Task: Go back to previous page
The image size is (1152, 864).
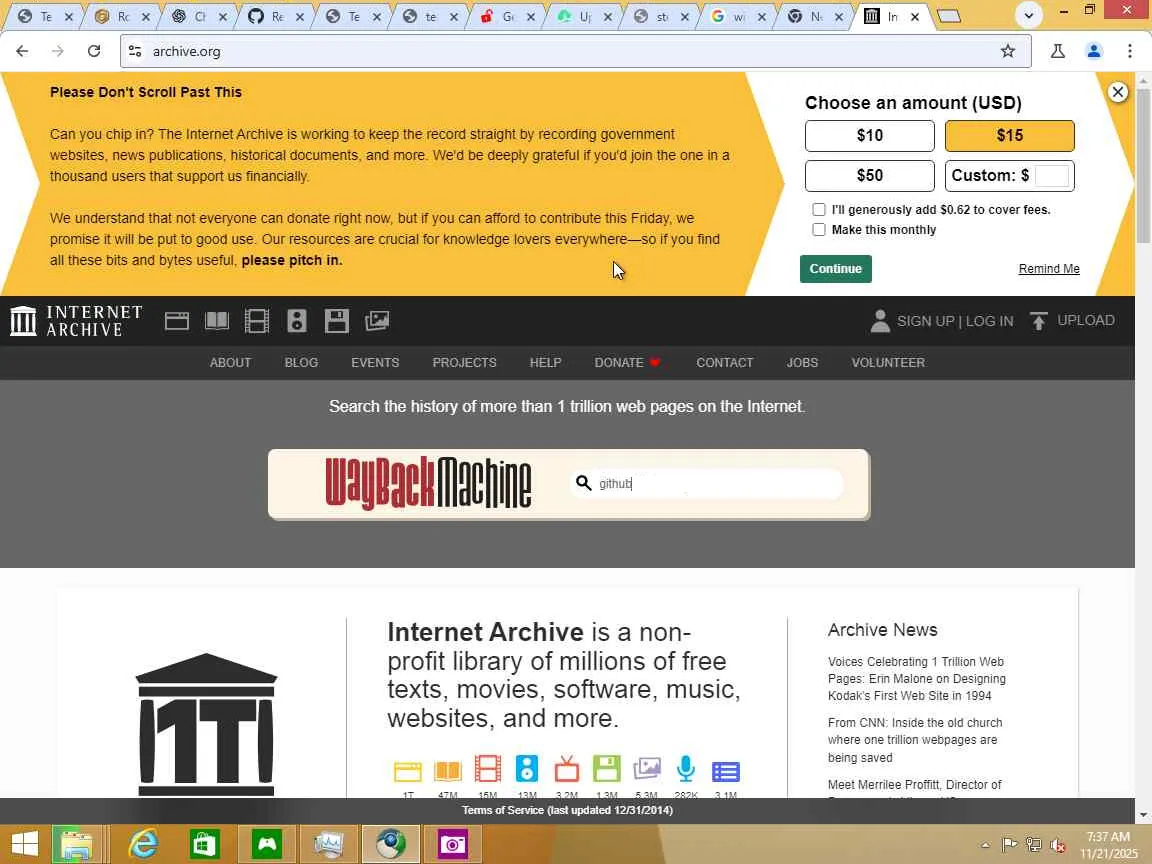Action: (x=22, y=51)
